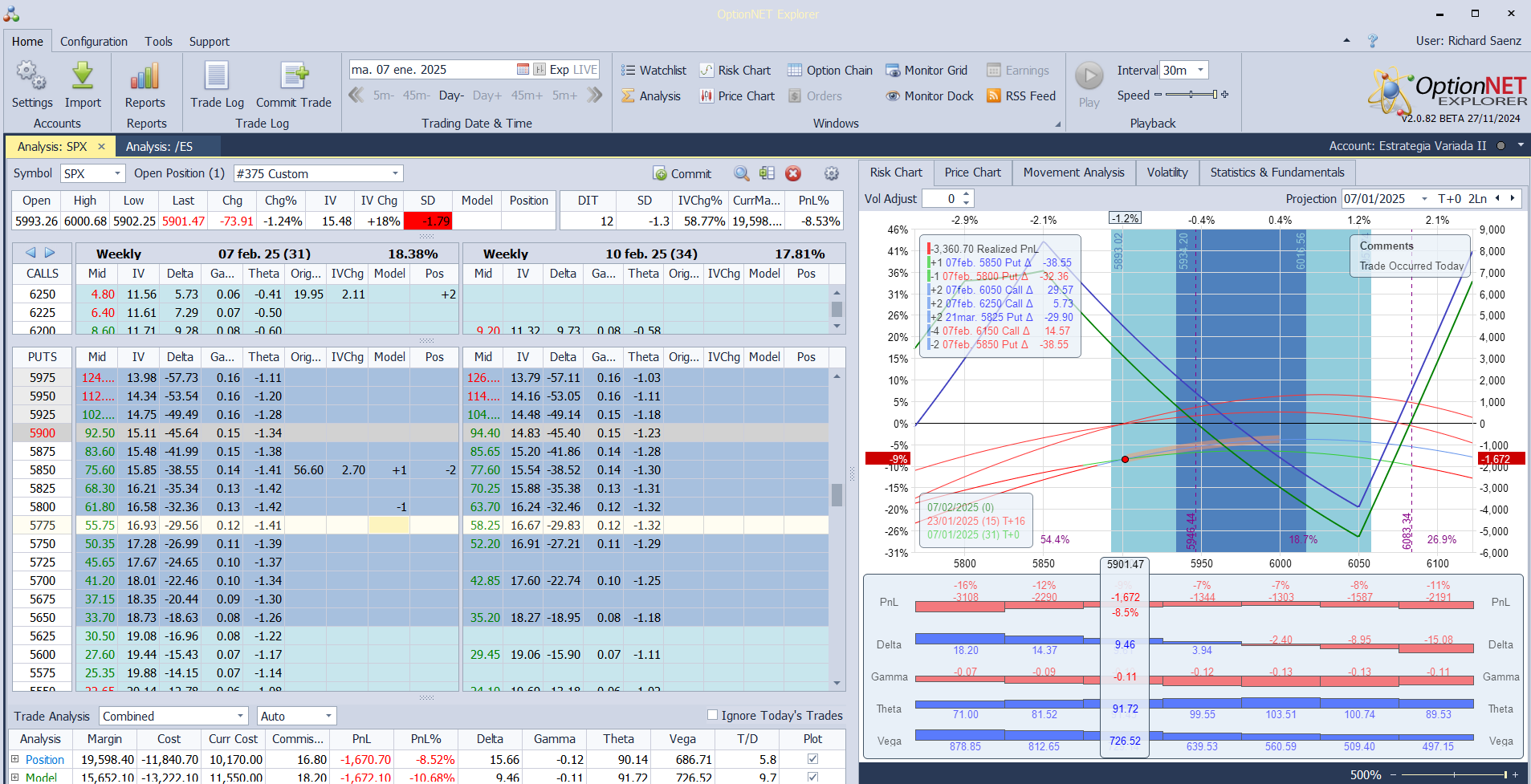Toggle the Position row Plot checkbox
This screenshot has width=1531, height=784.
(x=812, y=759)
